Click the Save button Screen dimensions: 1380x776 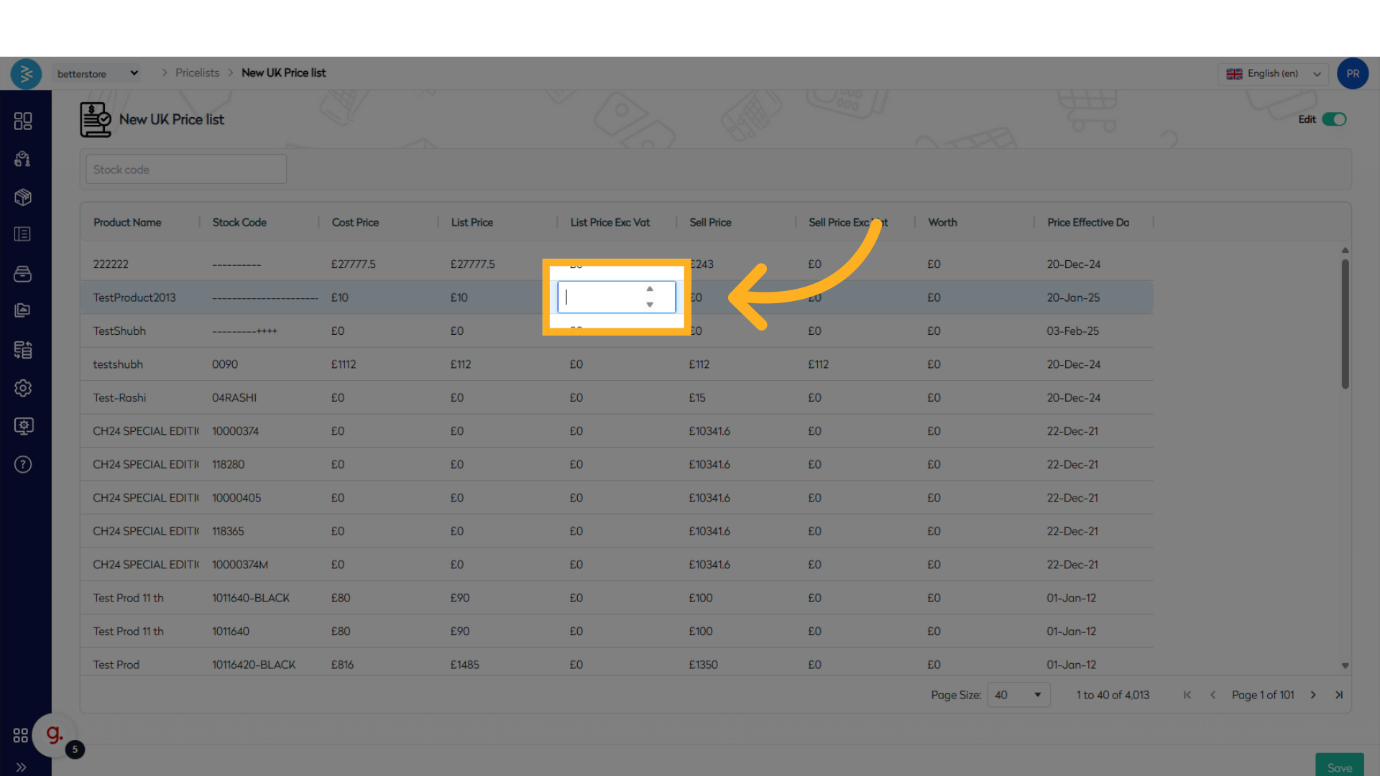pyautogui.click(x=1339, y=767)
